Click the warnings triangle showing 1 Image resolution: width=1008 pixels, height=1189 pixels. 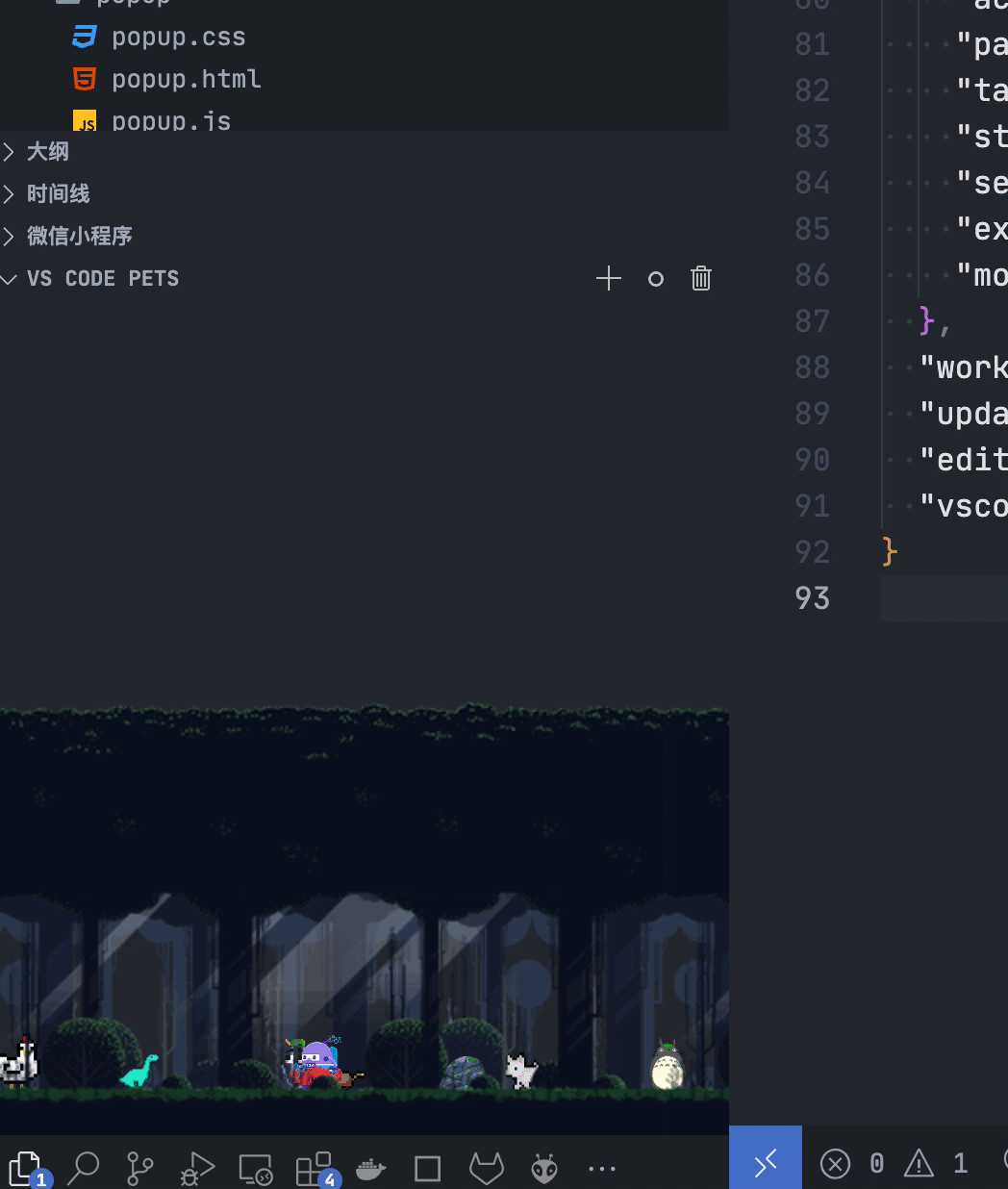pyautogui.click(x=919, y=1164)
